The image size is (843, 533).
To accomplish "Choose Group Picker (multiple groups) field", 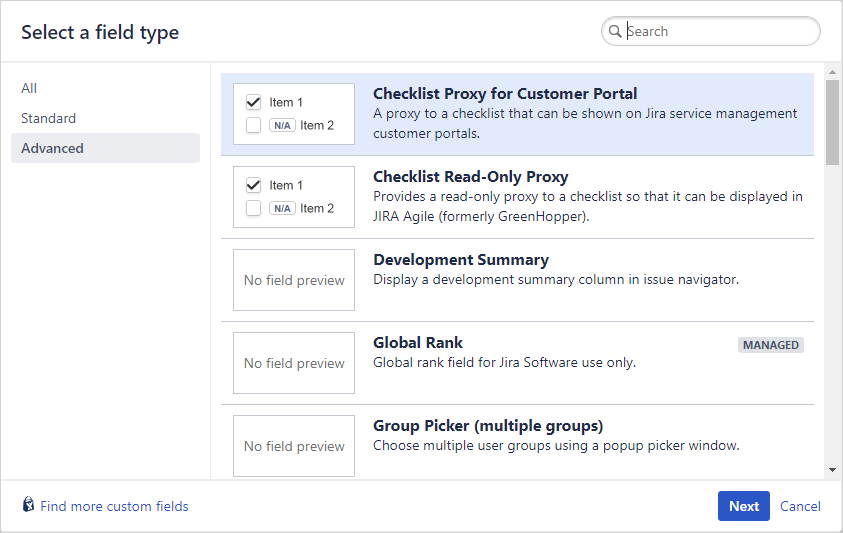I will 517,446.
